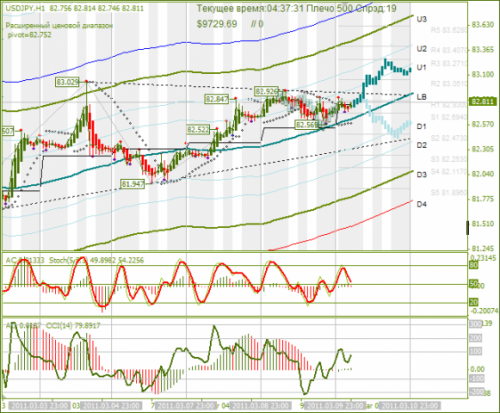This screenshot has width=500, height=413.
Task: Click the S1 82.6940 support label
Action: click(449, 117)
